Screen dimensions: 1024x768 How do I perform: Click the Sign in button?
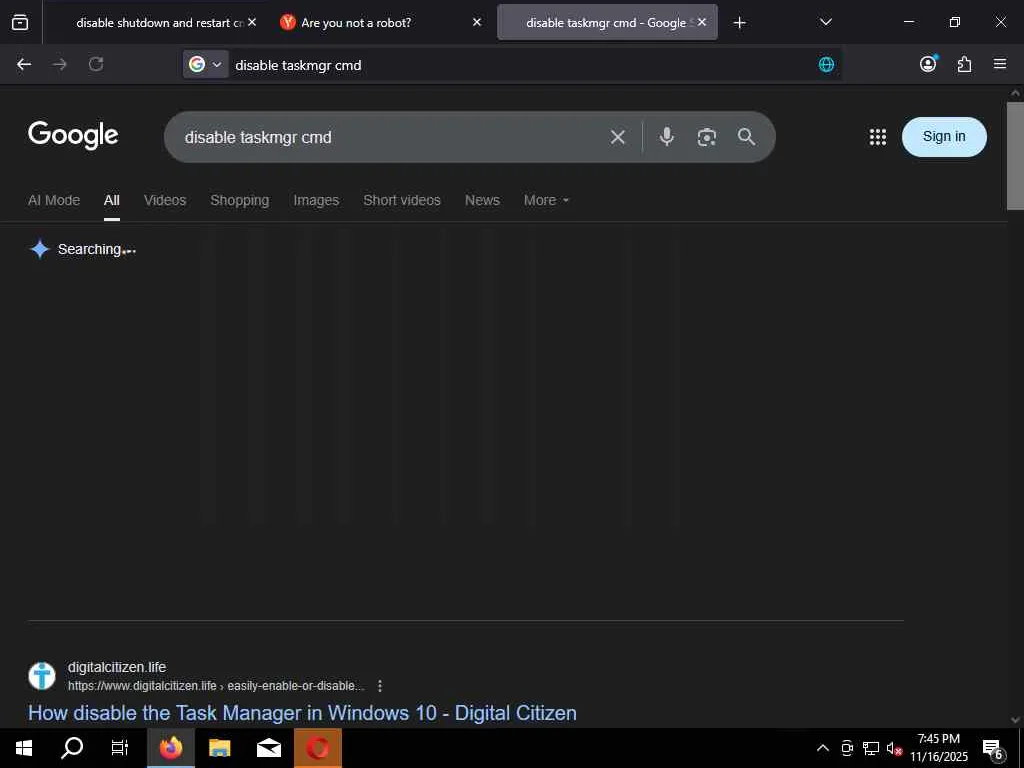(944, 136)
